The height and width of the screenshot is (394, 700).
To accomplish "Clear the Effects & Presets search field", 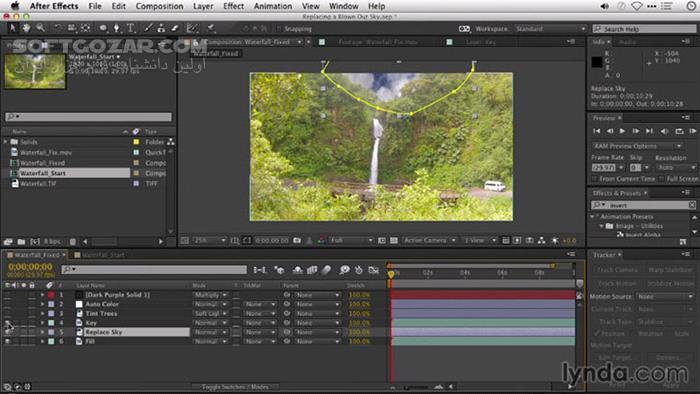I will (x=692, y=205).
